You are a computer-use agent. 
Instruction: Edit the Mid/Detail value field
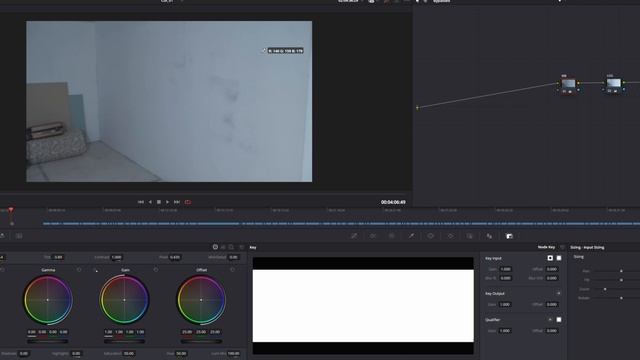click(233, 257)
